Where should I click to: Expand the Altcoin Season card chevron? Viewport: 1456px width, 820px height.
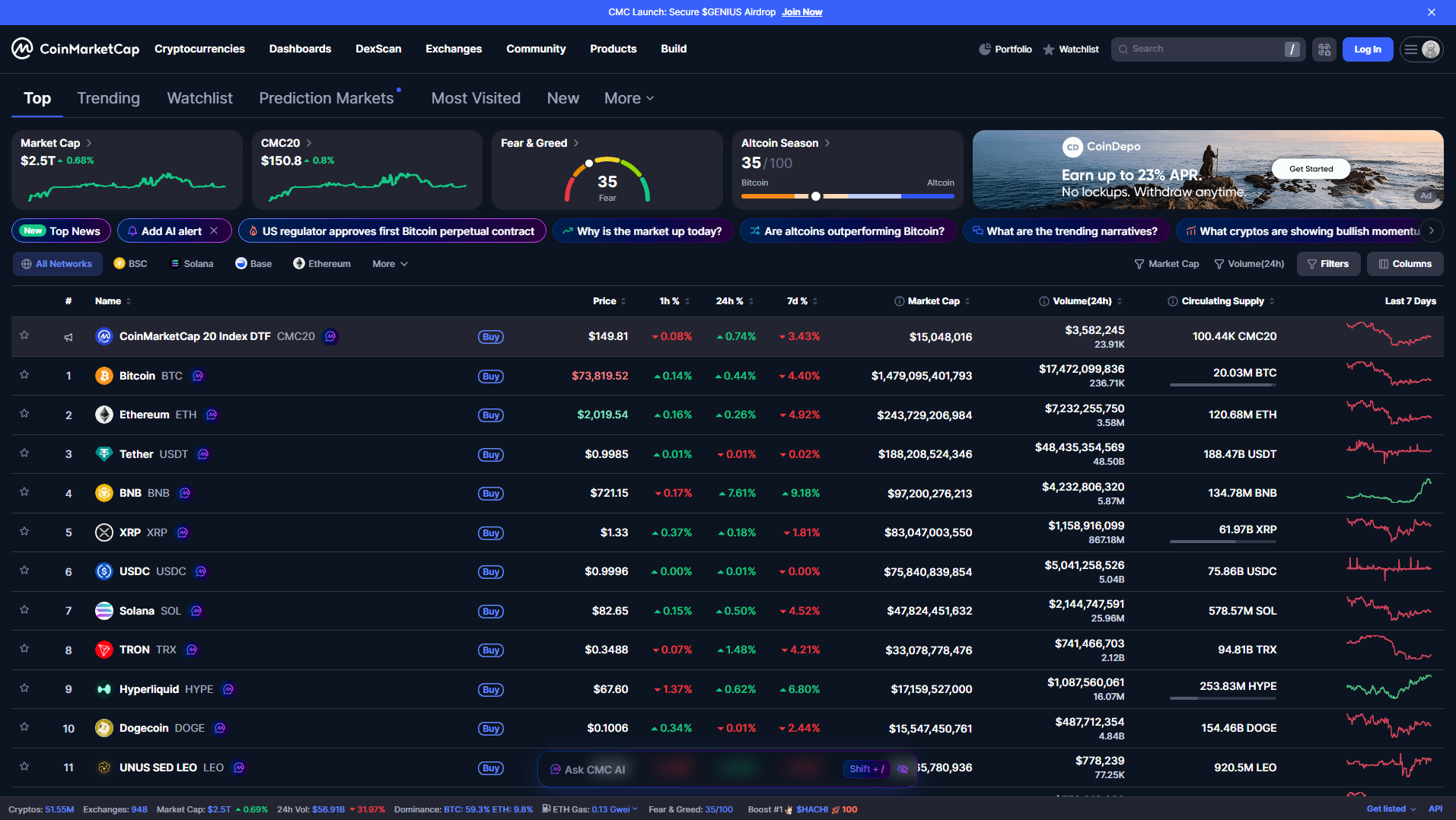click(827, 143)
